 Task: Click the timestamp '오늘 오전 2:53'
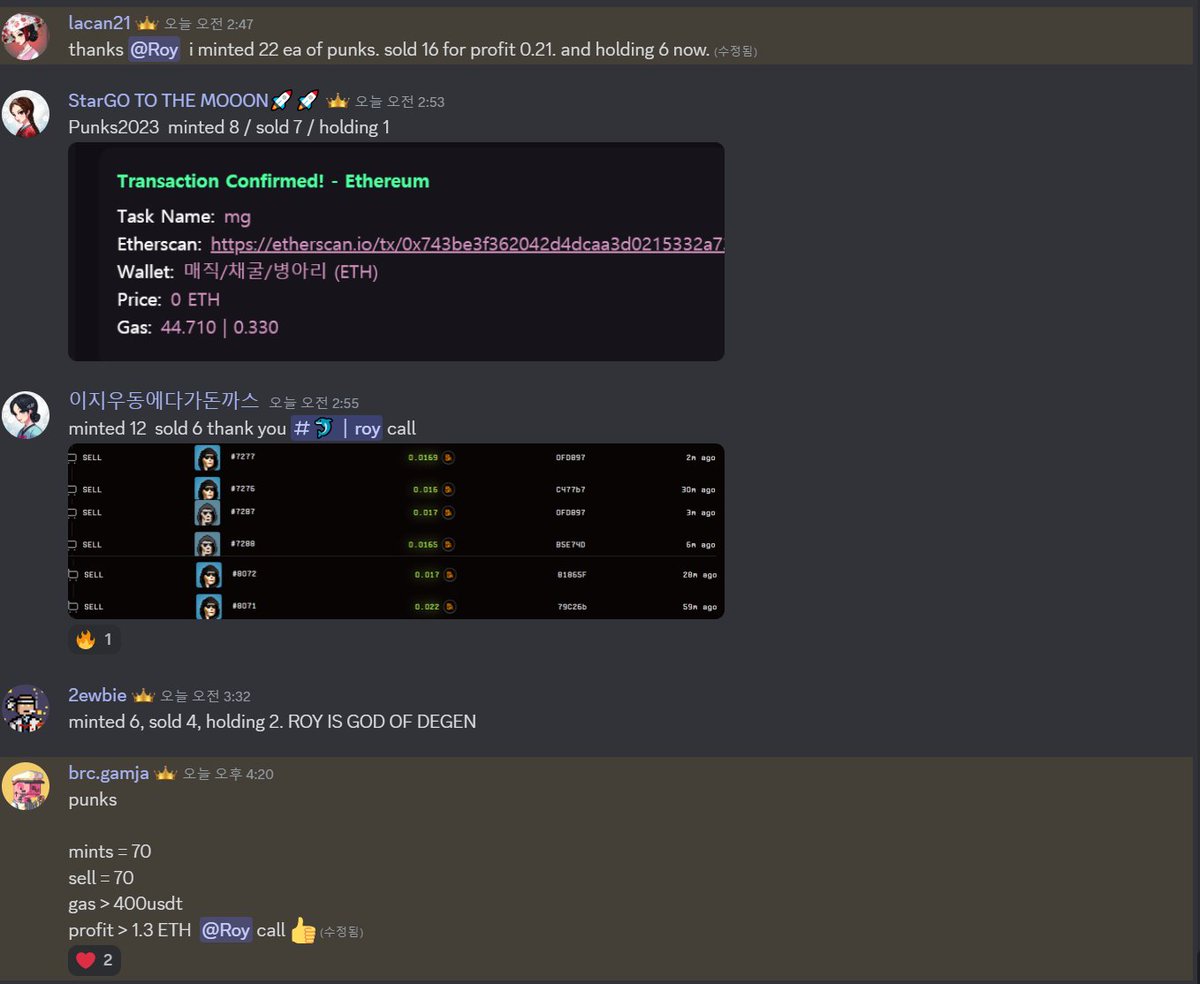tap(400, 102)
